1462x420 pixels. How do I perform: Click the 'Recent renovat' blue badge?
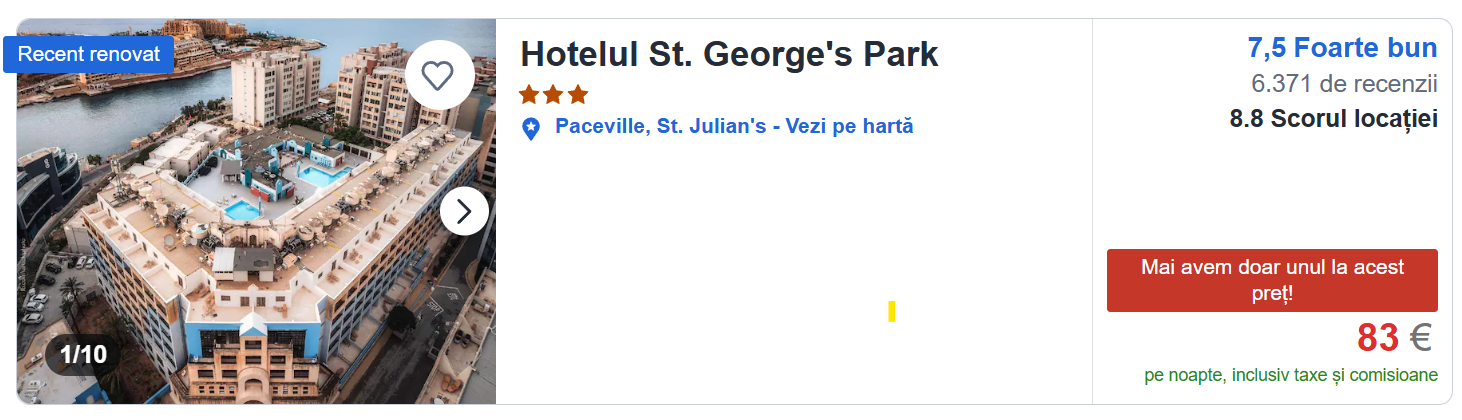coord(89,55)
